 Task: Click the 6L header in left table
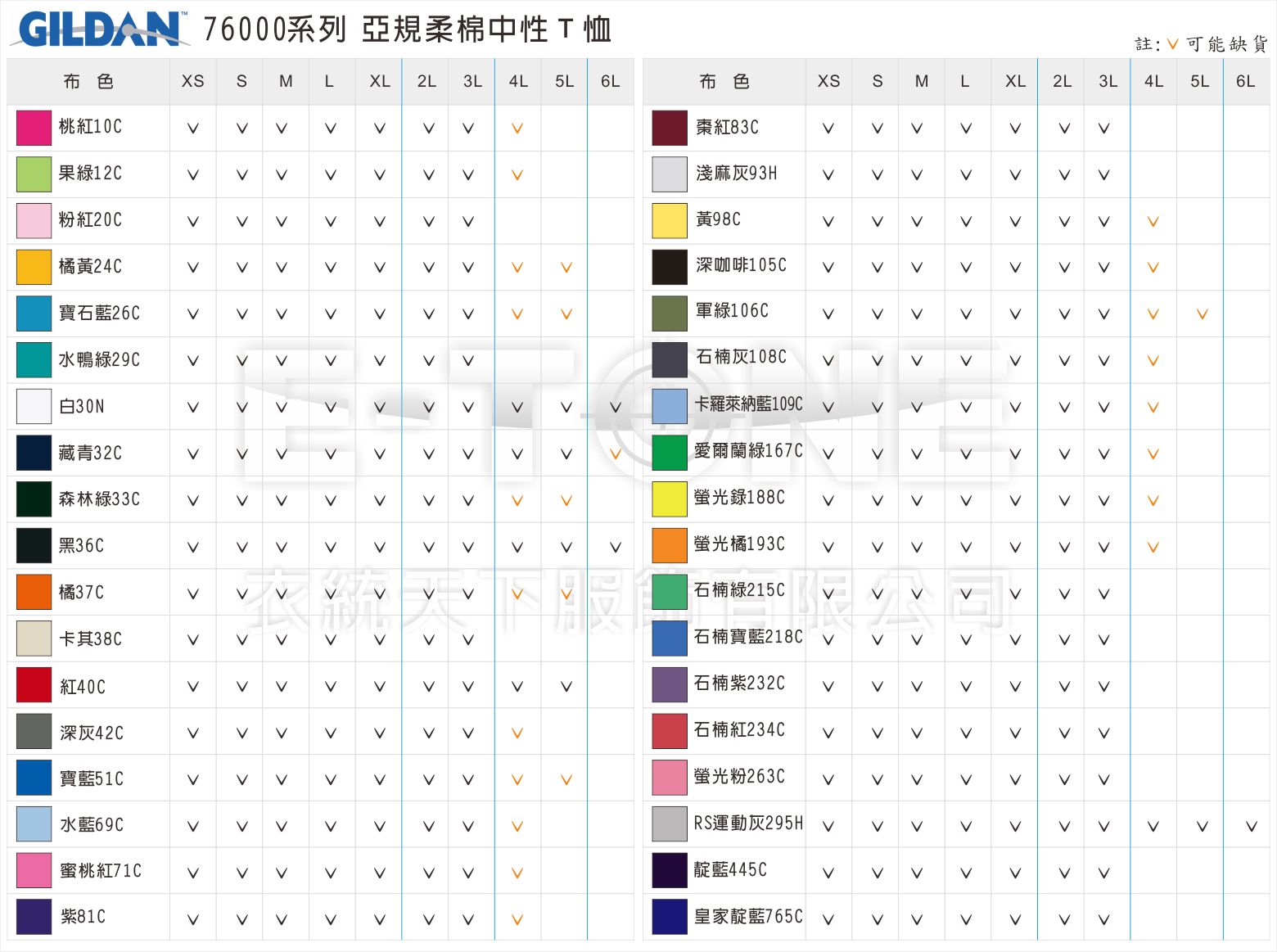point(610,81)
